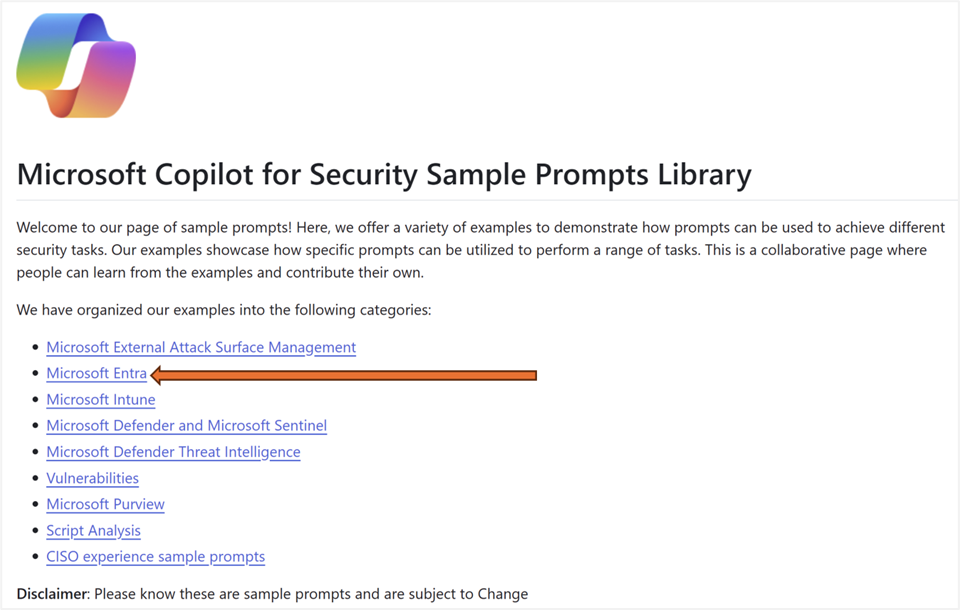
Task: Select Microsoft Defender Threat Intelligence link
Action: tap(173, 452)
